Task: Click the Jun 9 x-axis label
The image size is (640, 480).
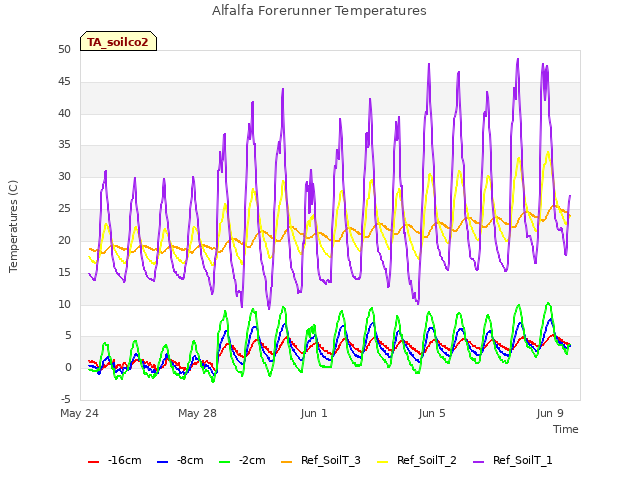Action: tap(550, 413)
